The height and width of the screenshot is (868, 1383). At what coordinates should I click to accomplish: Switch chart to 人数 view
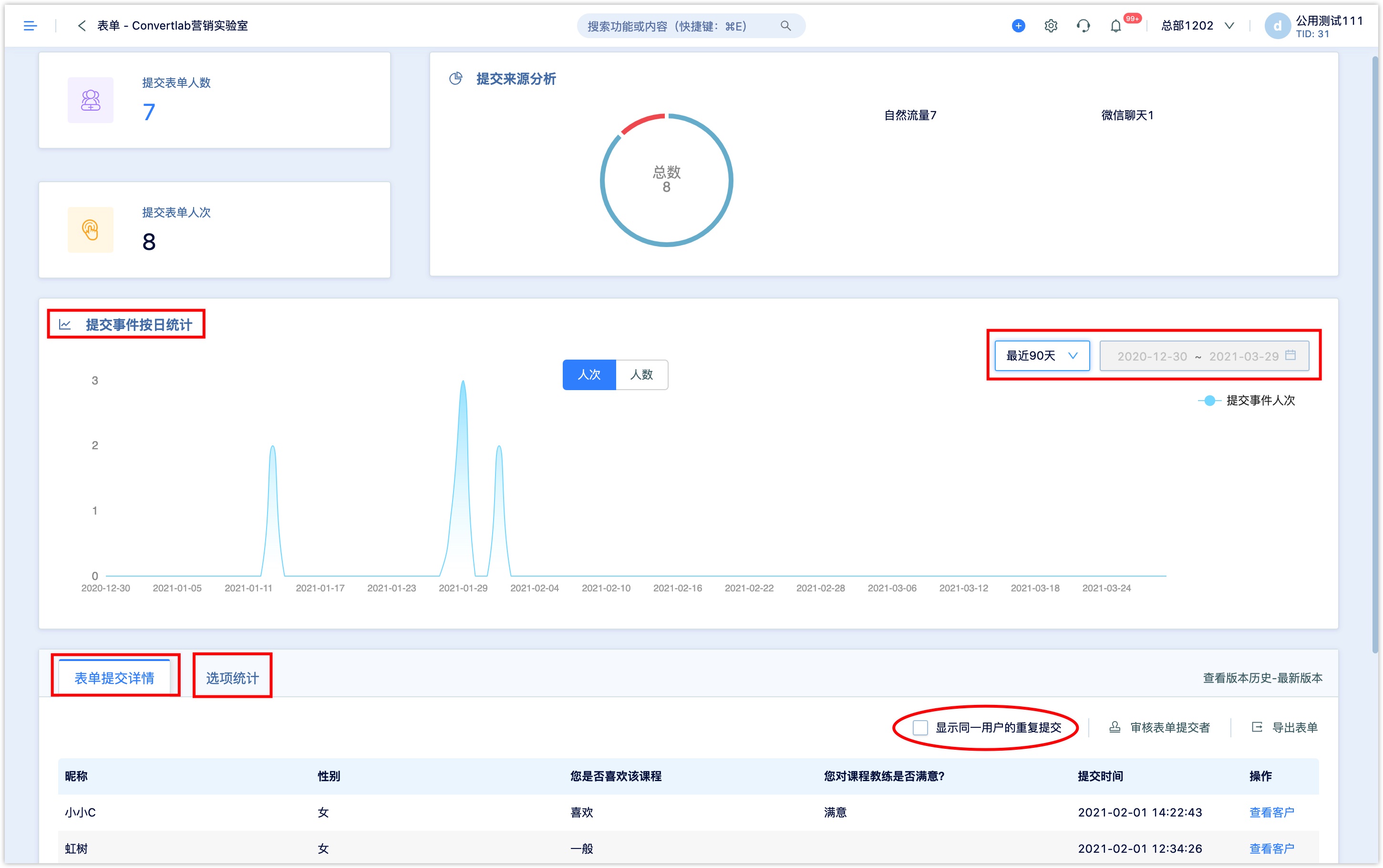click(x=641, y=375)
